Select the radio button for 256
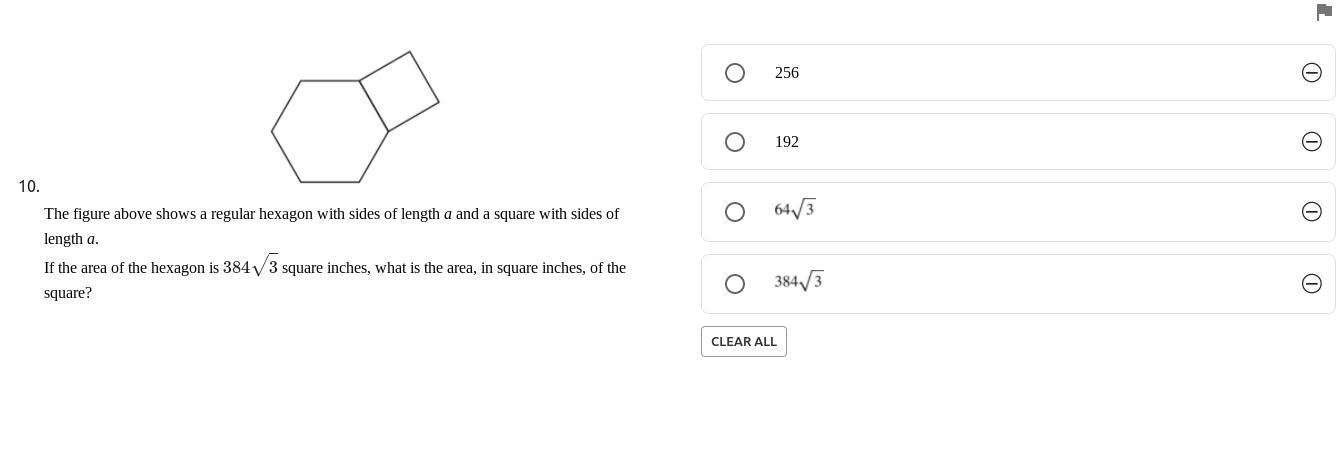The height and width of the screenshot is (456, 1337). [735, 73]
